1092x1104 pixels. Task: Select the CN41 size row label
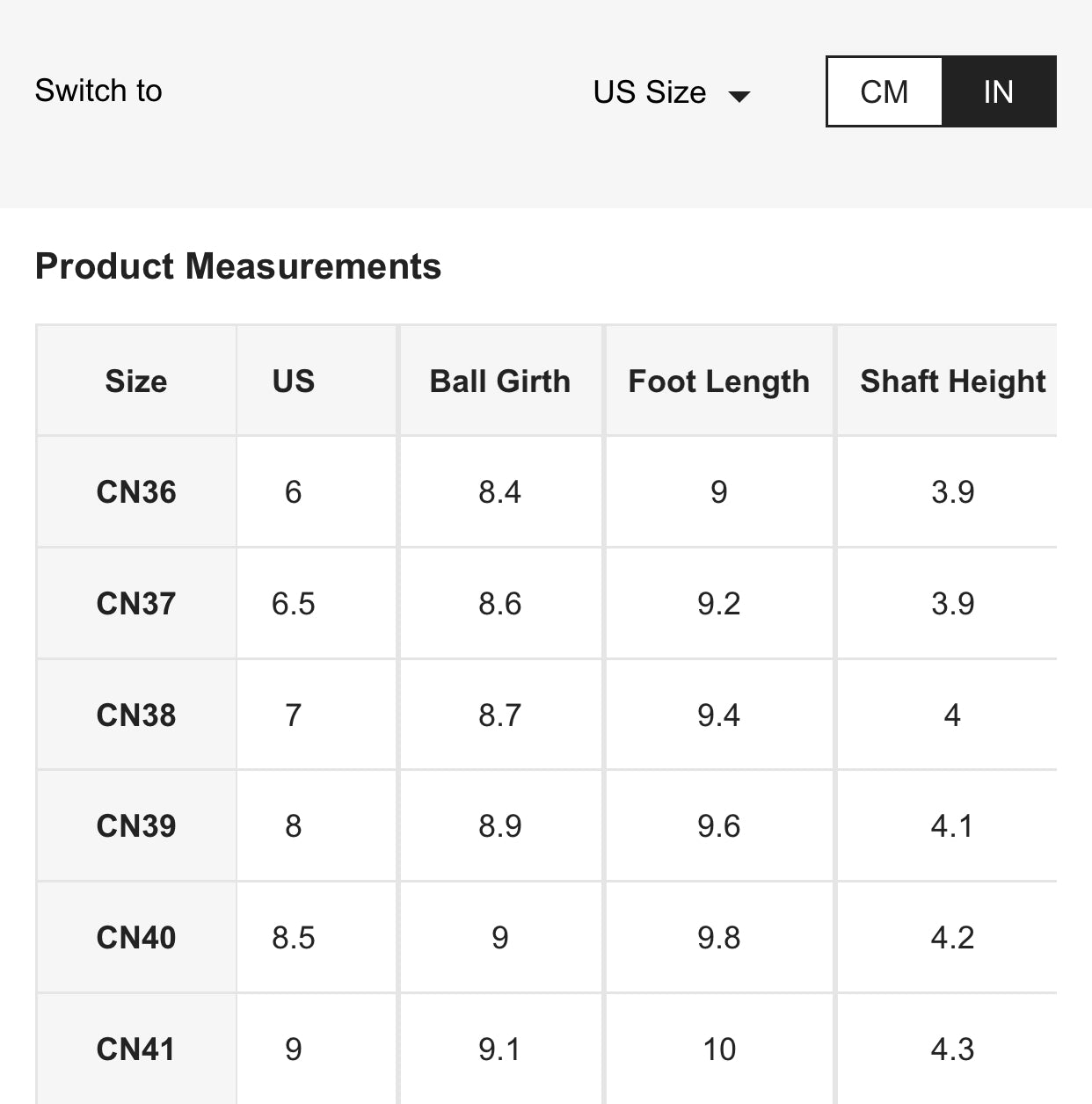(136, 1050)
